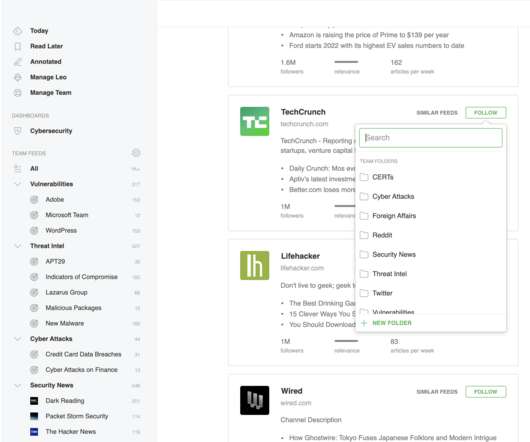
Task: Collapse the Cyber Attacks feed folder
Action: (x=18, y=339)
